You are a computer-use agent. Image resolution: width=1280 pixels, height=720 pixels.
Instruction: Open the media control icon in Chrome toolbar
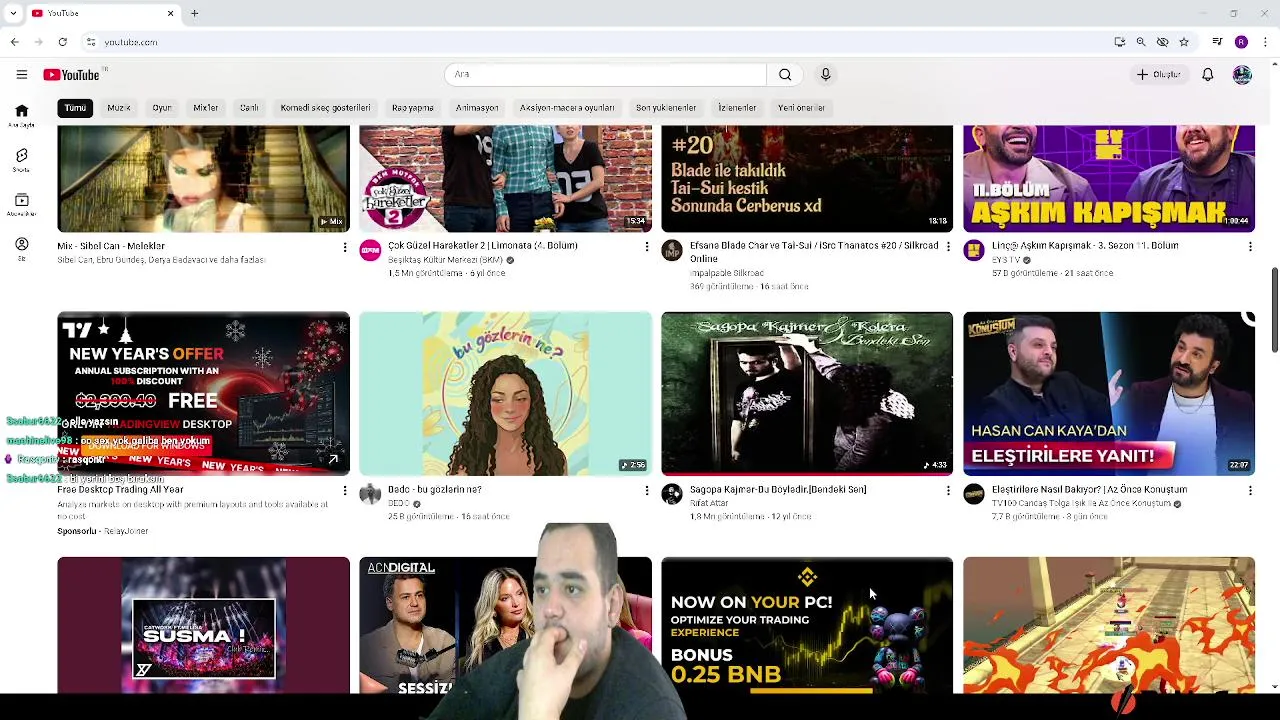tap(1217, 42)
